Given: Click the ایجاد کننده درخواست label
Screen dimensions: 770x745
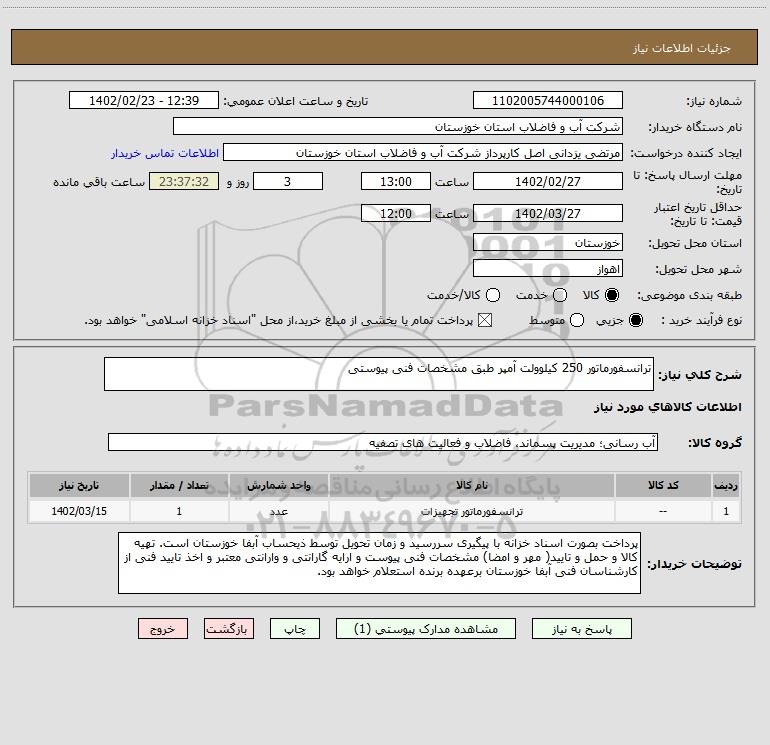Looking at the screenshot, I should click(x=686, y=153).
